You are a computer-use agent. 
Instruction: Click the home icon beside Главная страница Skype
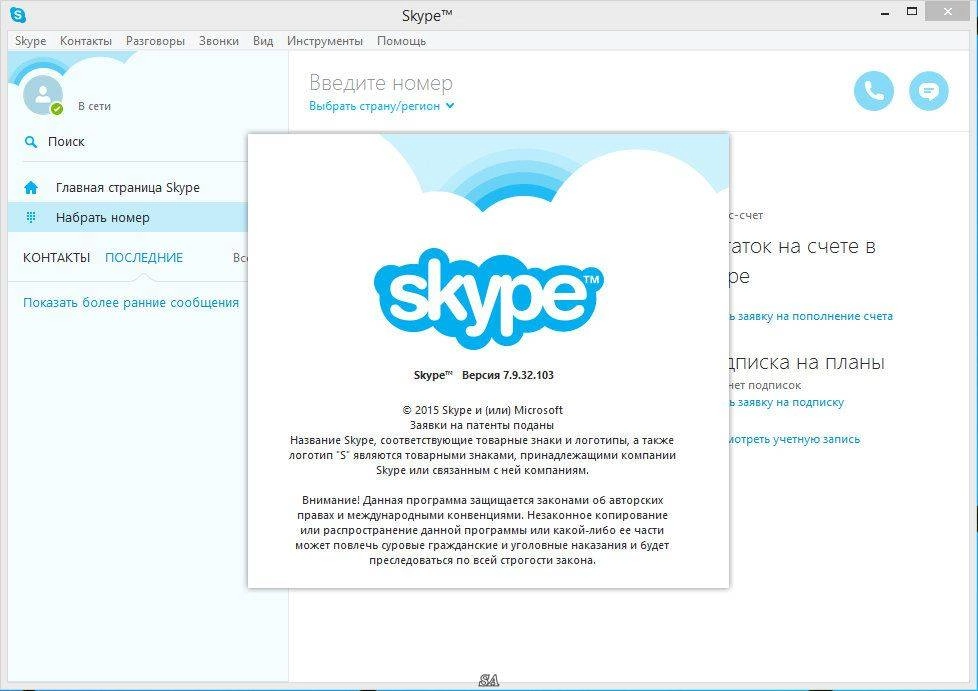pyautogui.click(x=31, y=187)
